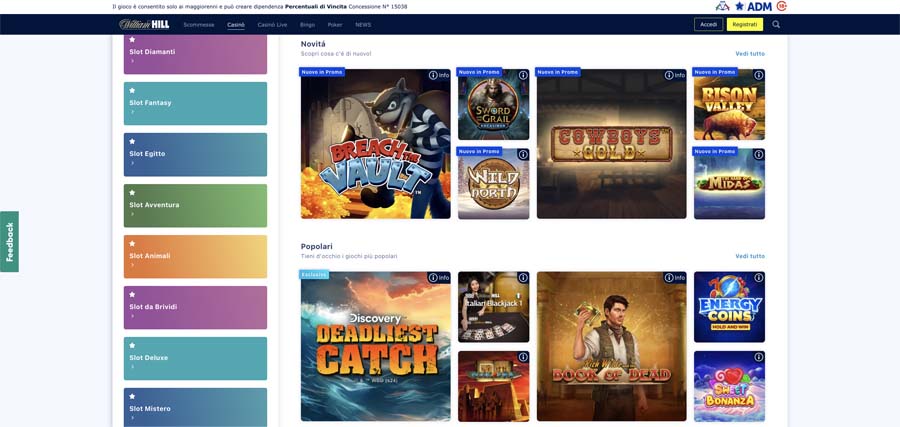This screenshot has height=427, width=900.
Task: Show info for Wild North
Action: point(523,154)
